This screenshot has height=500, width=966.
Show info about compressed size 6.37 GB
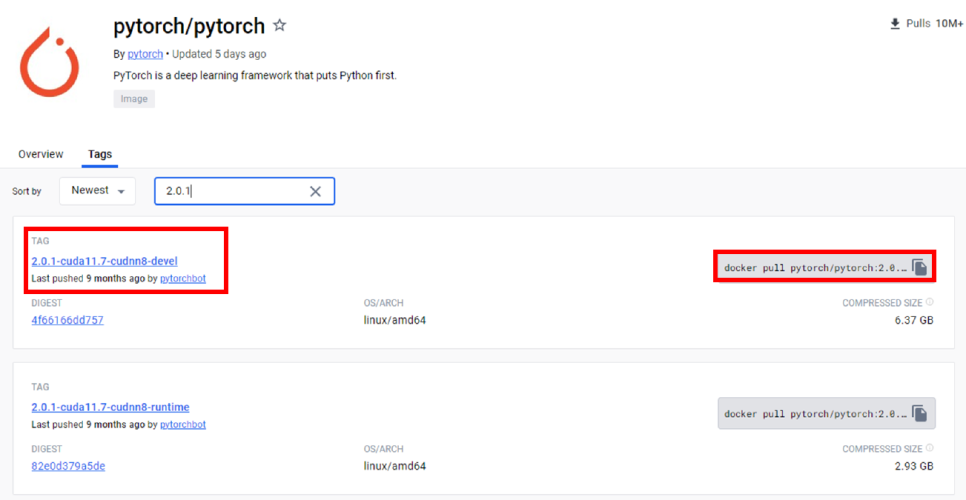click(x=930, y=302)
